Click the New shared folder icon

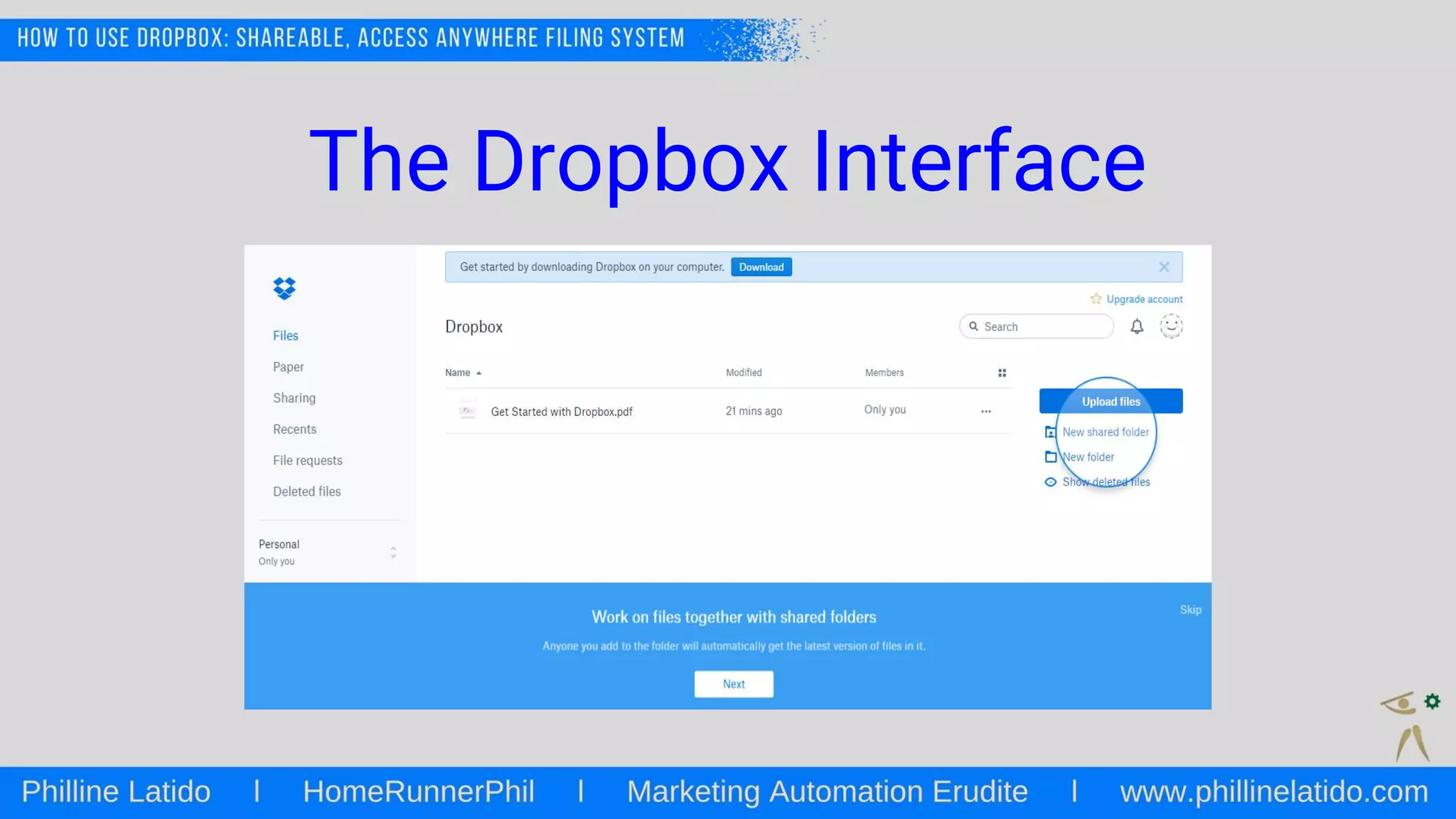point(1050,432)
